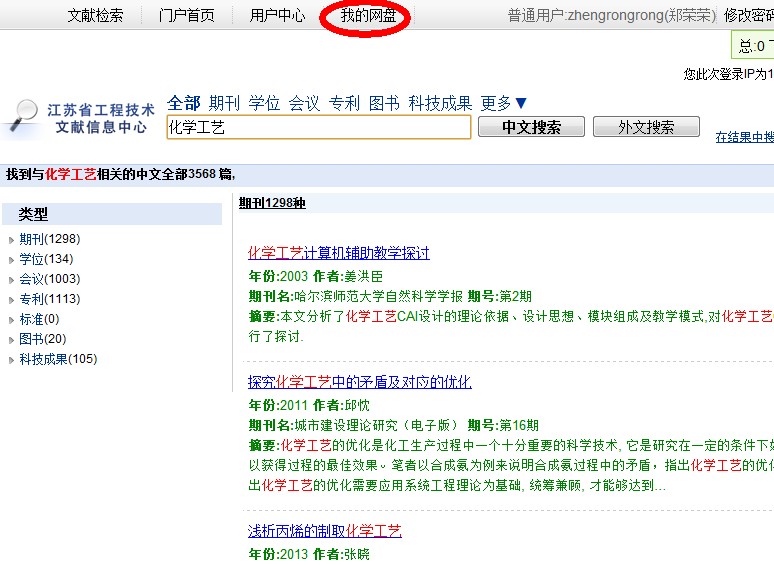Image resolution: width=774 pixels, height=565 pixels.
Task: Select the 全部 search tab
Action: click(x=184, y=103)
